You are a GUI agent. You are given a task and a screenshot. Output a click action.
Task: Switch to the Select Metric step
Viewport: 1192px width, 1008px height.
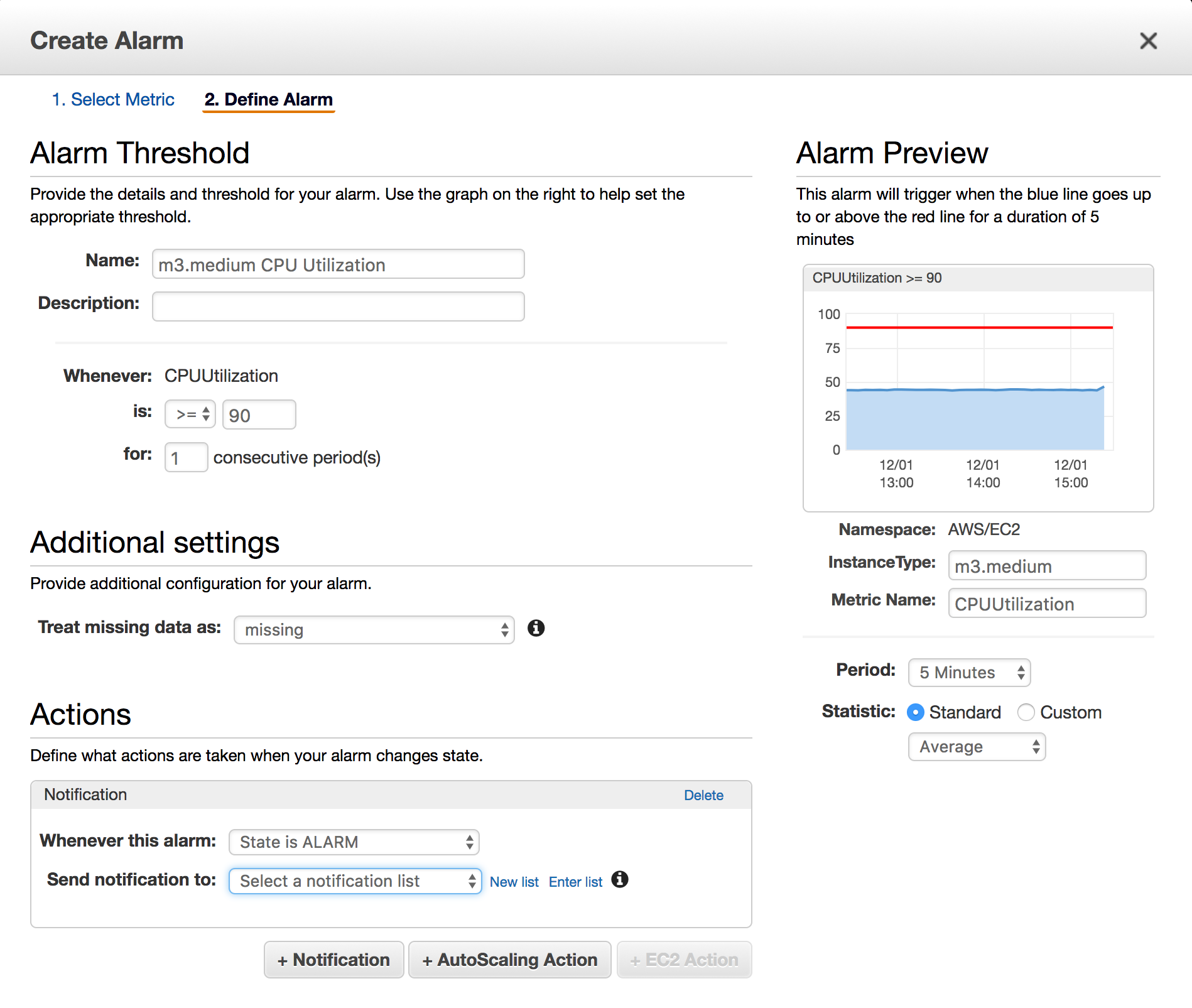click(x=114, y=99)
